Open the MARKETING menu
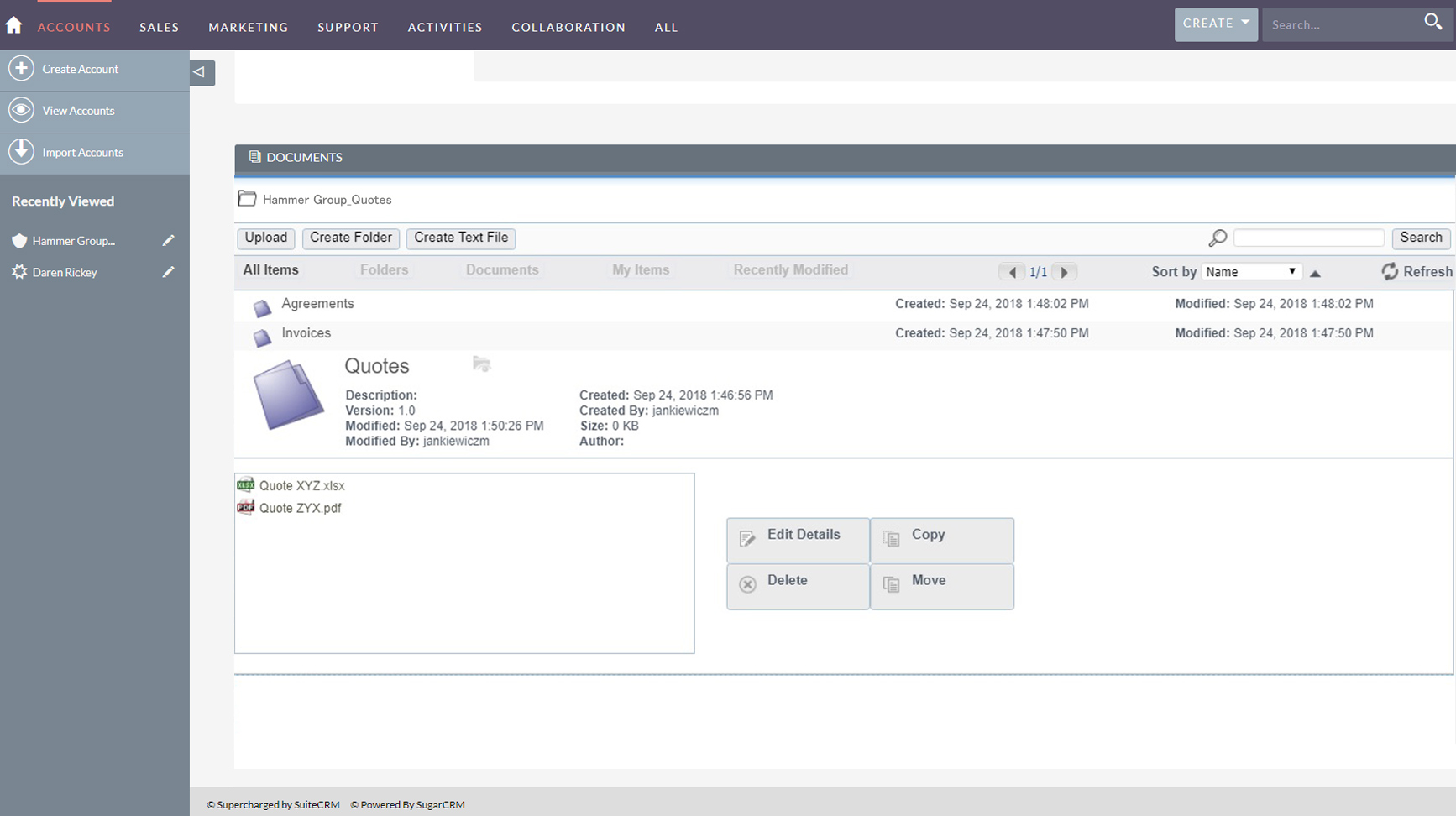This screenshot has width=1456, height=816. (x=249, y=27)
